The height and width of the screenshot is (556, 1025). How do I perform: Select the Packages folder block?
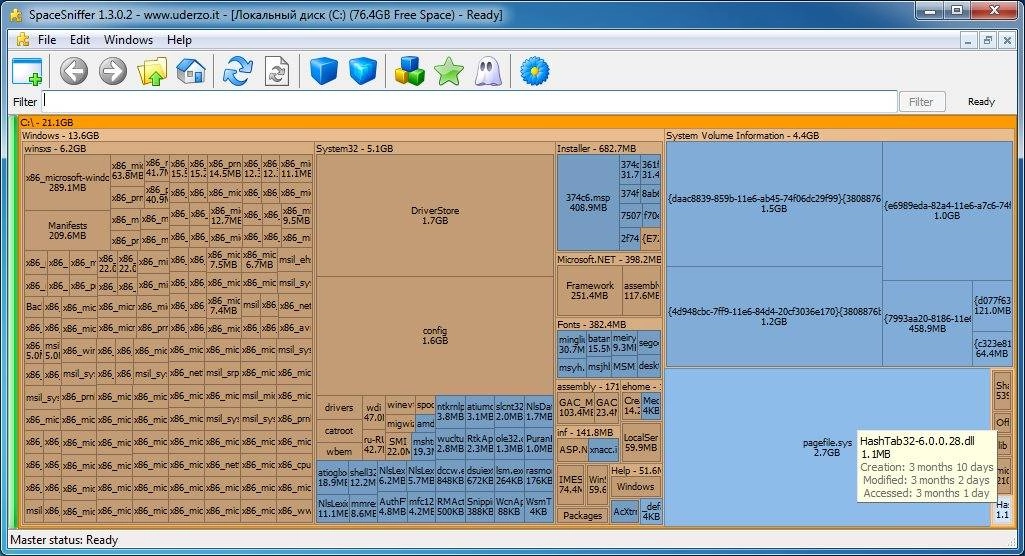click(582, 515)
